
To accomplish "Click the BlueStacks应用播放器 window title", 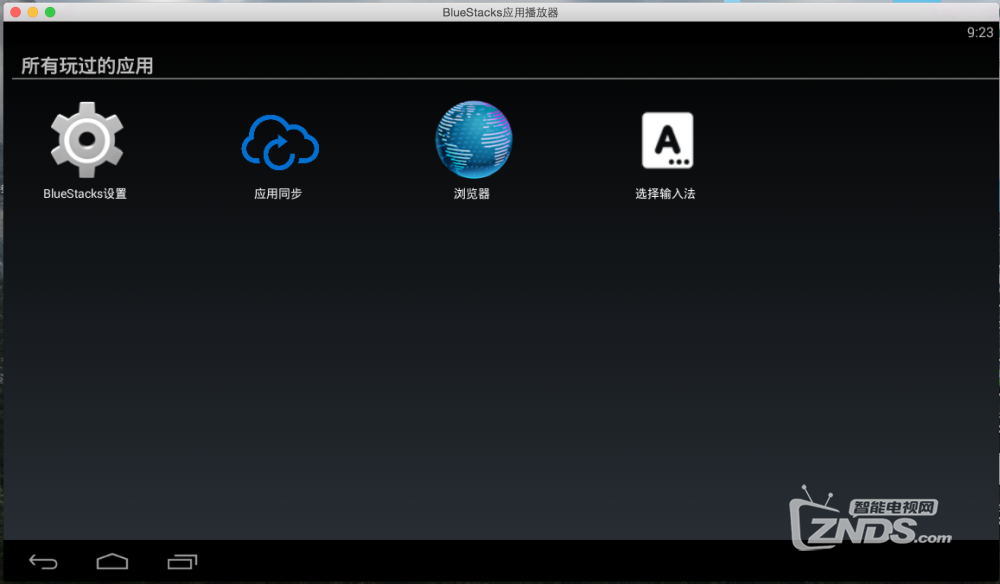I will pyautogui.click(x=500, y=12).
